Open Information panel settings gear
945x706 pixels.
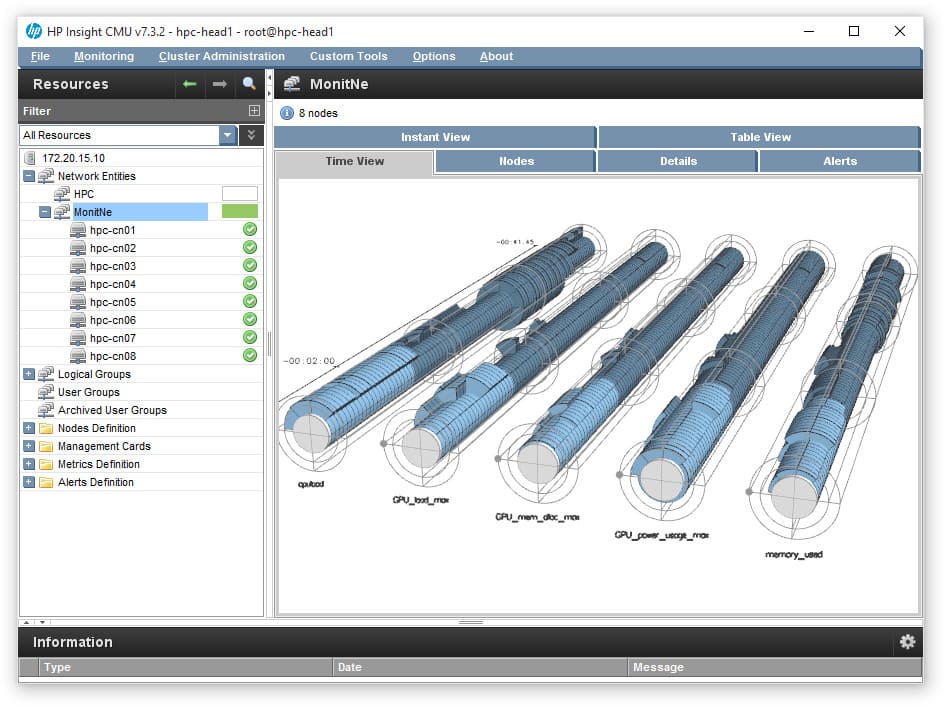[x=907, y=641]
